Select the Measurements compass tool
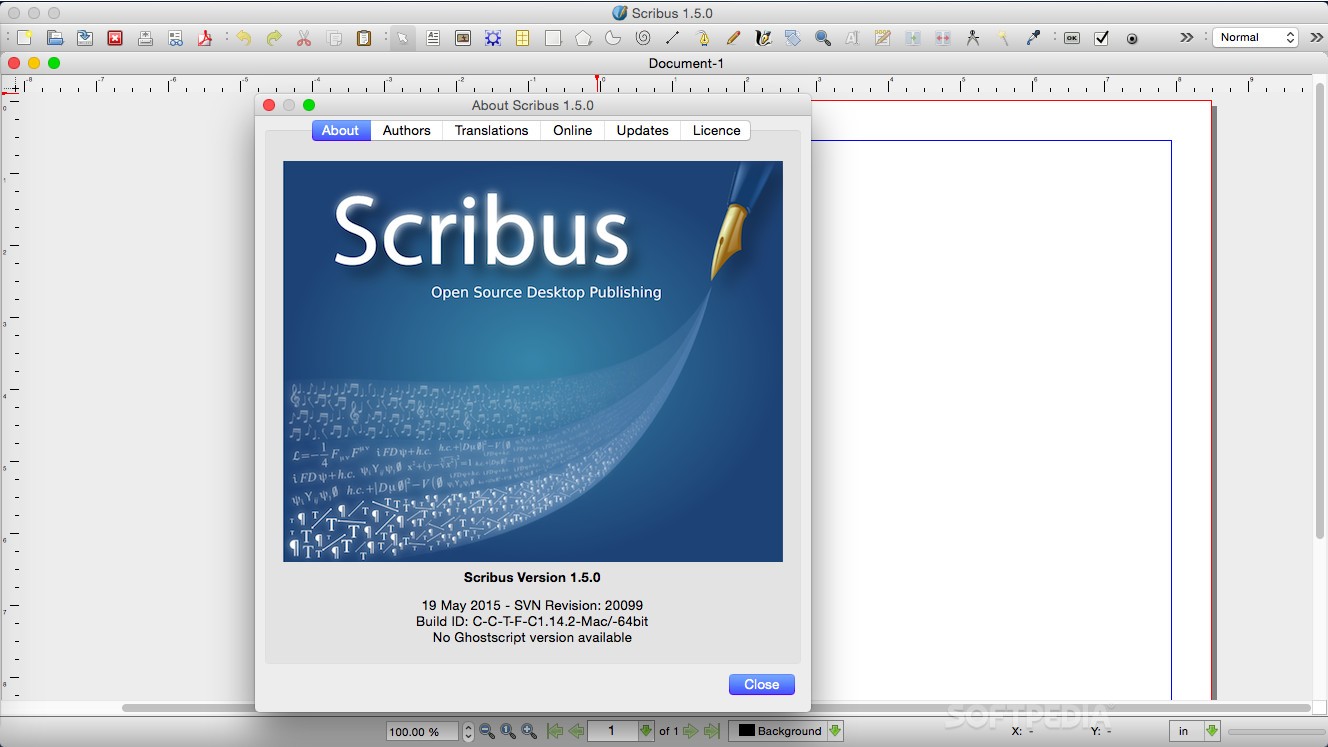1328x747 pixels. tap(973, 38)
